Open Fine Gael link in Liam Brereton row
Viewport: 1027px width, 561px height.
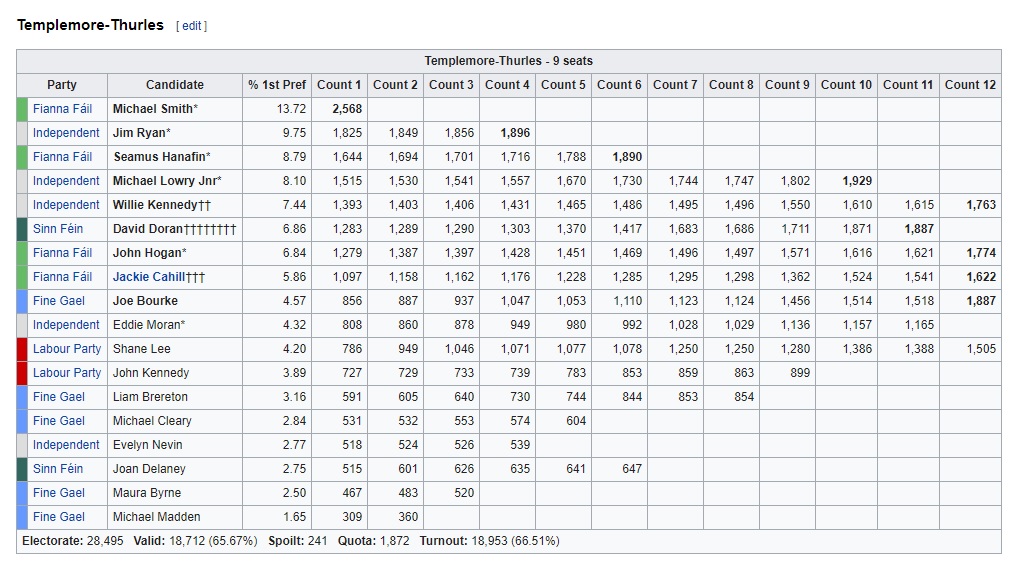(59, 397)
